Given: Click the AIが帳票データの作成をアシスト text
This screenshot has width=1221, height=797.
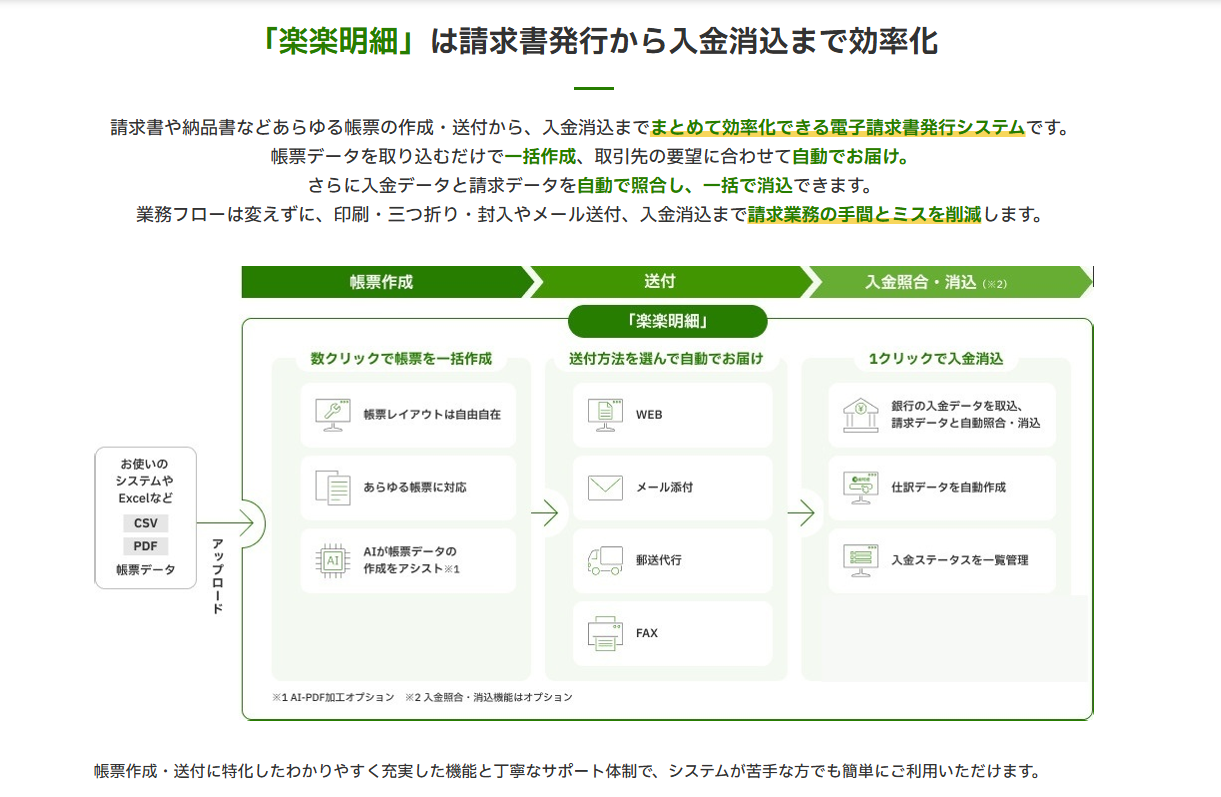Looking at the screenshot, I should point(411,560).
